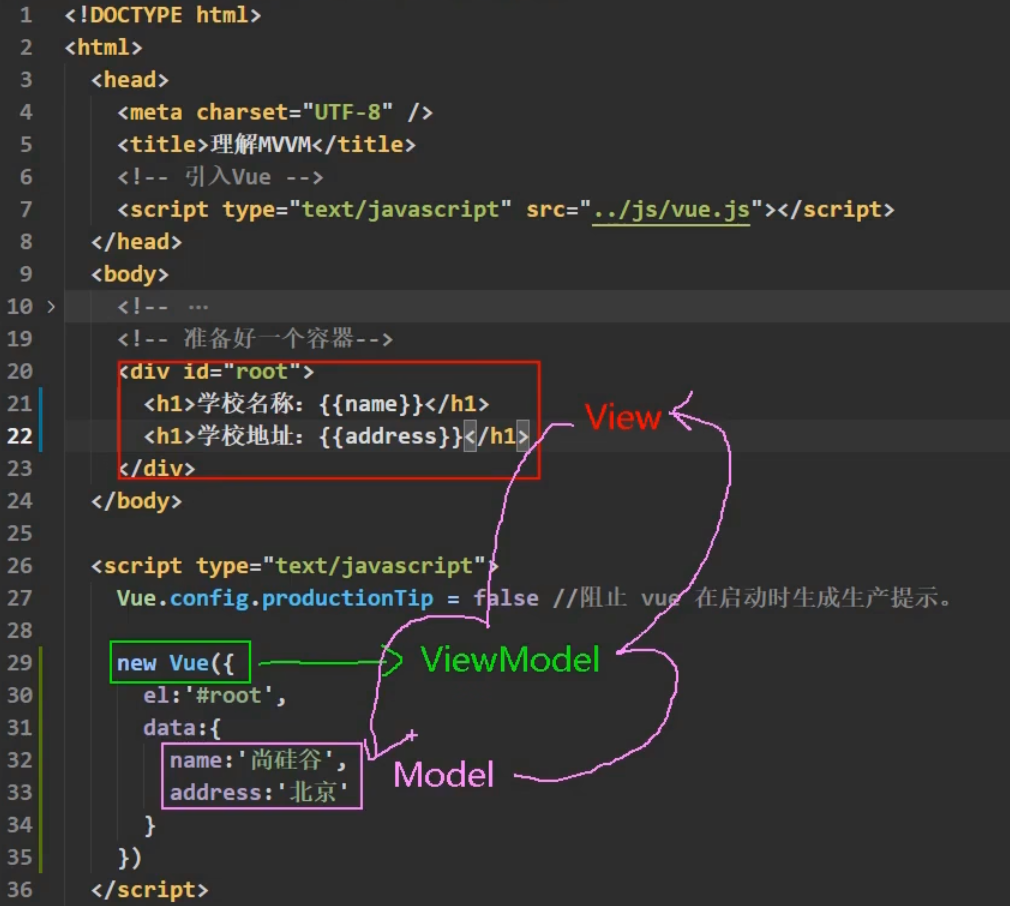Place cursor on {{name}} interpolation
Image resolution: width=1010 pixels, height=906 pixels.
click(x=371, y=404)
